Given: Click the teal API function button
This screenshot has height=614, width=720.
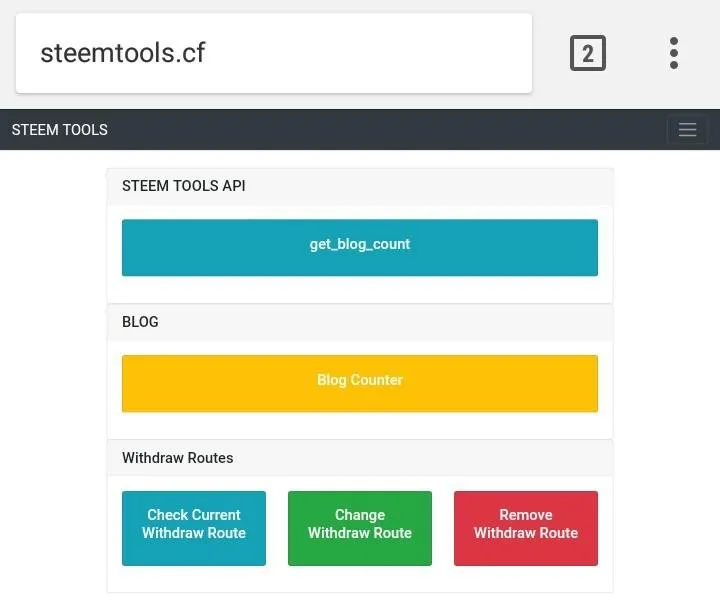Looking at the screenshot, I should (360, 248).
